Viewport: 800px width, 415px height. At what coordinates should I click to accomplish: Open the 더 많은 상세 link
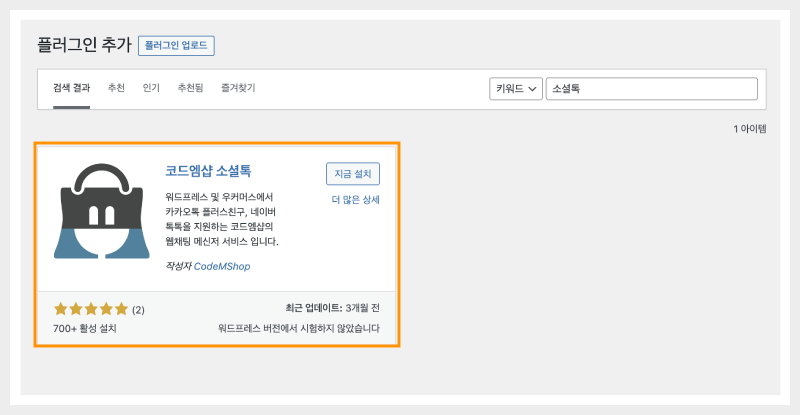356,200
